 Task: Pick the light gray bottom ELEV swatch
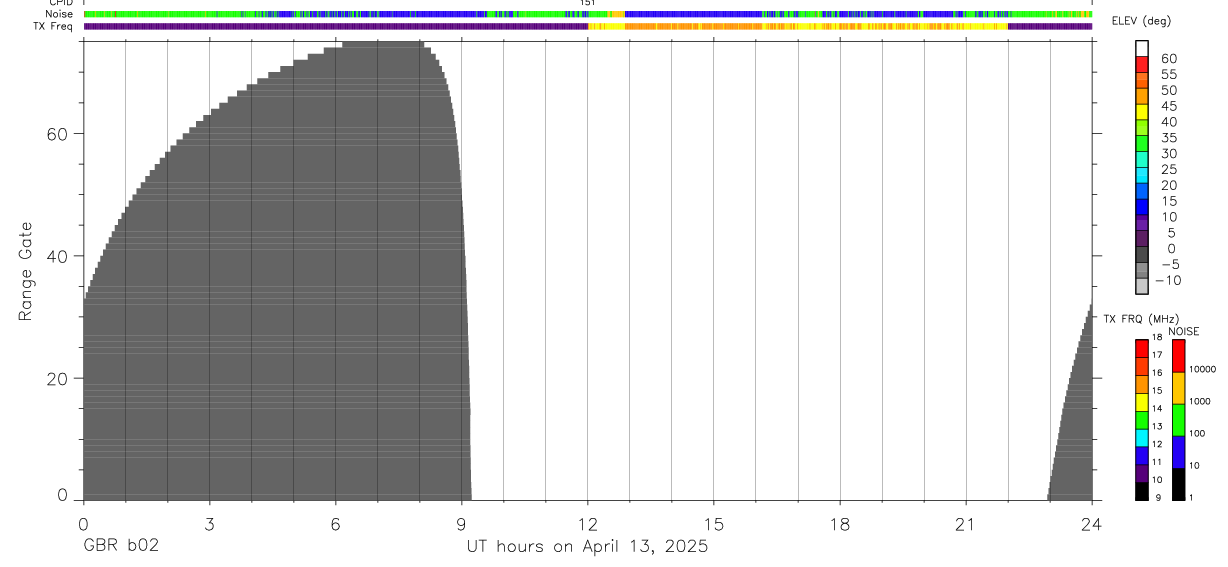1142,285
